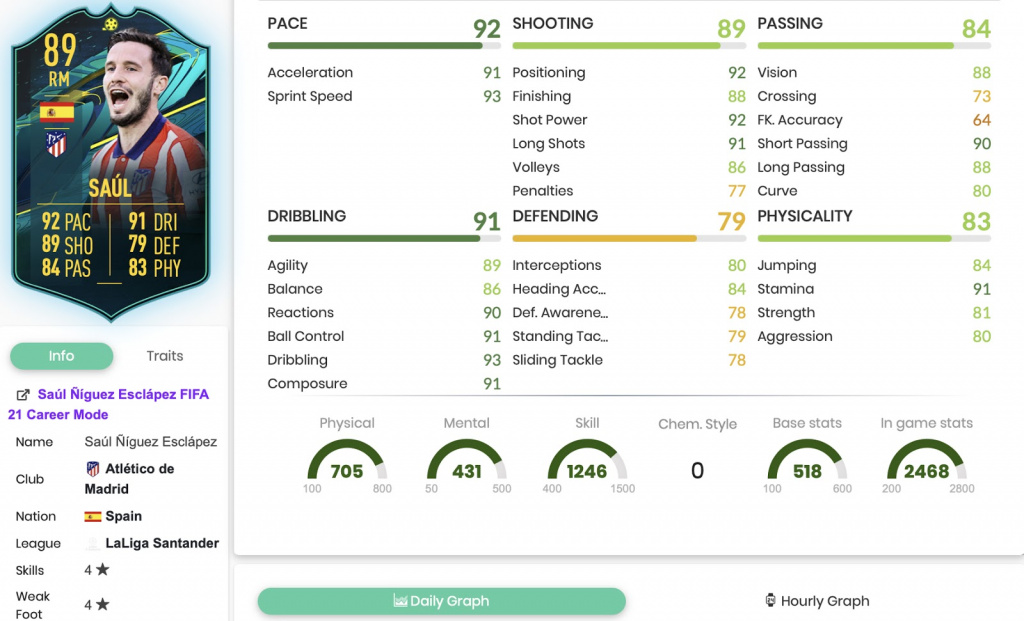Click the Weak Foot star icon

103,604
